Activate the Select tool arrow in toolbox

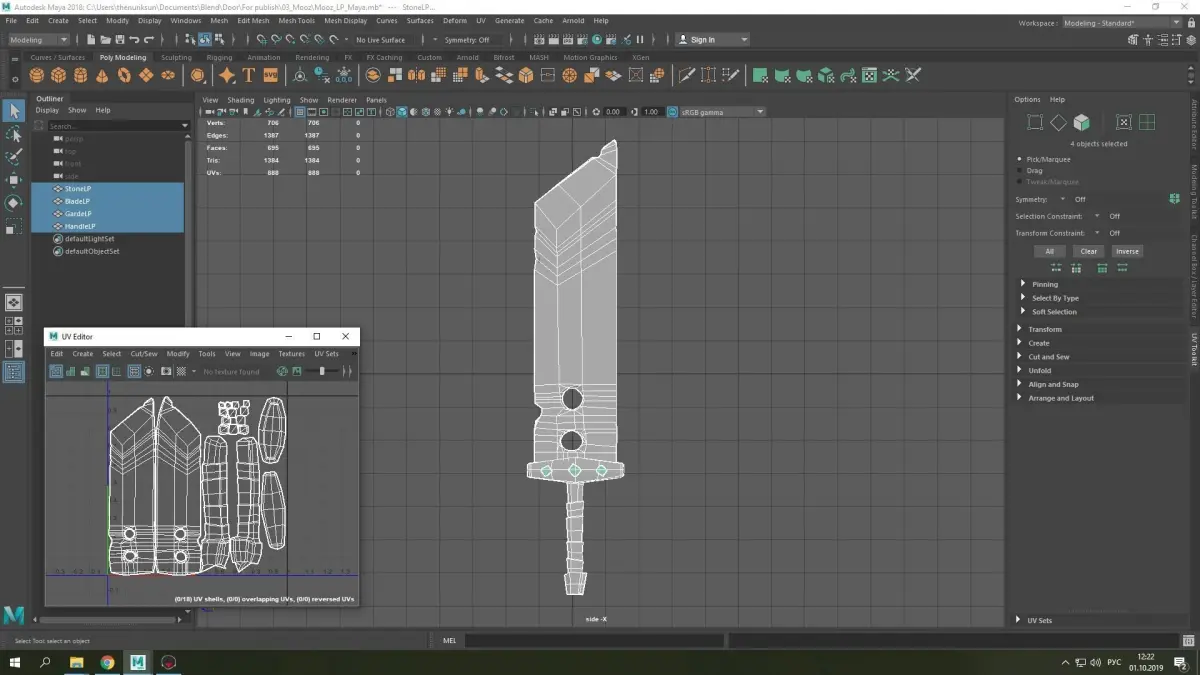pos(14,111)
